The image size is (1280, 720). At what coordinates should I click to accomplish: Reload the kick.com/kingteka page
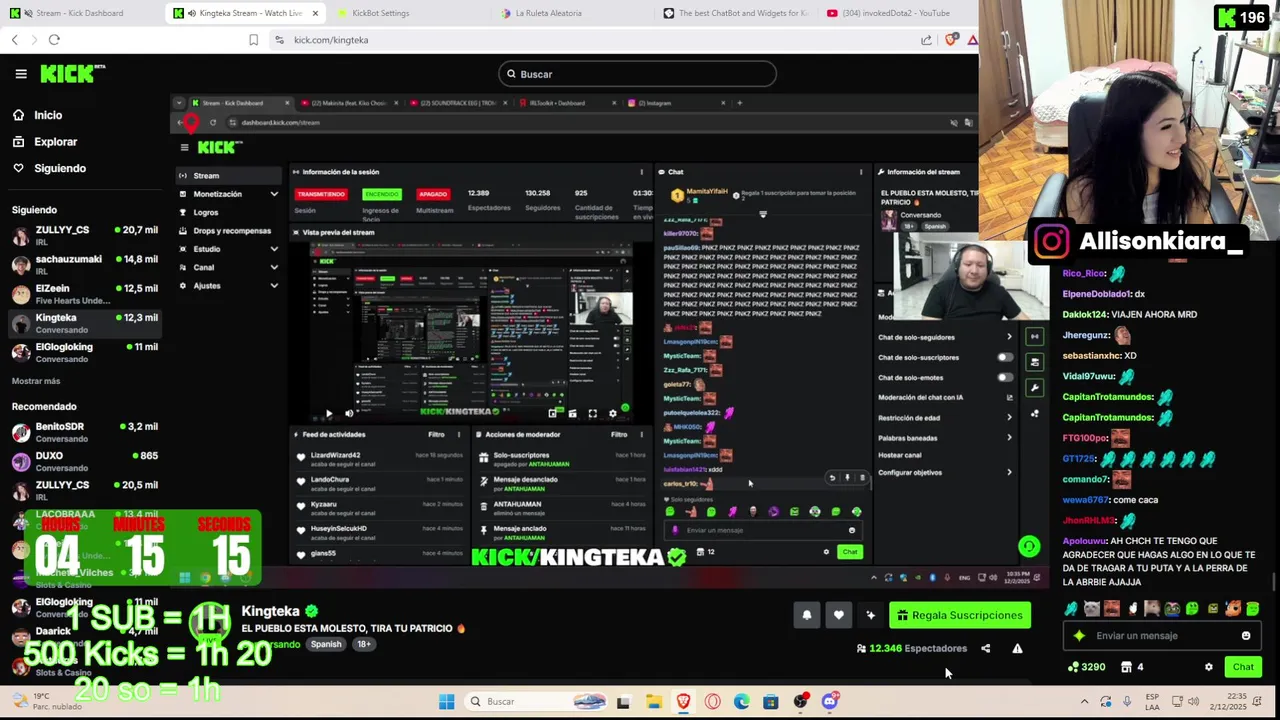click(54, 40)
